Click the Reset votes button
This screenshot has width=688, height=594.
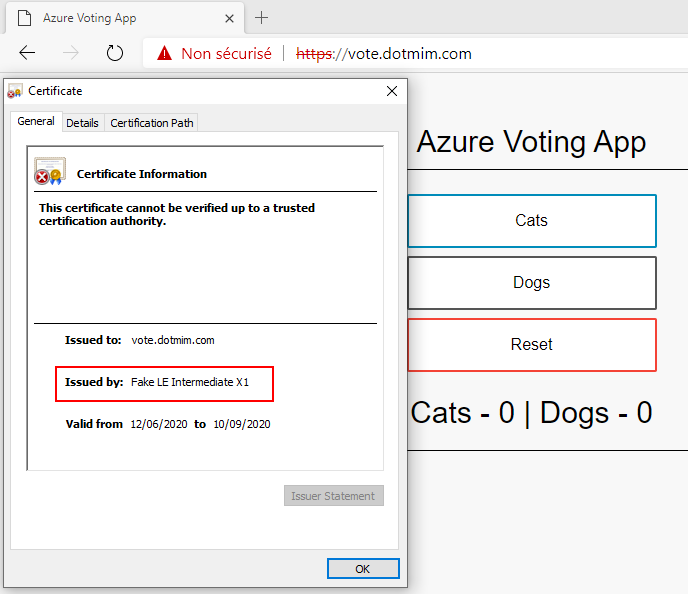click(x=532, y=345)
